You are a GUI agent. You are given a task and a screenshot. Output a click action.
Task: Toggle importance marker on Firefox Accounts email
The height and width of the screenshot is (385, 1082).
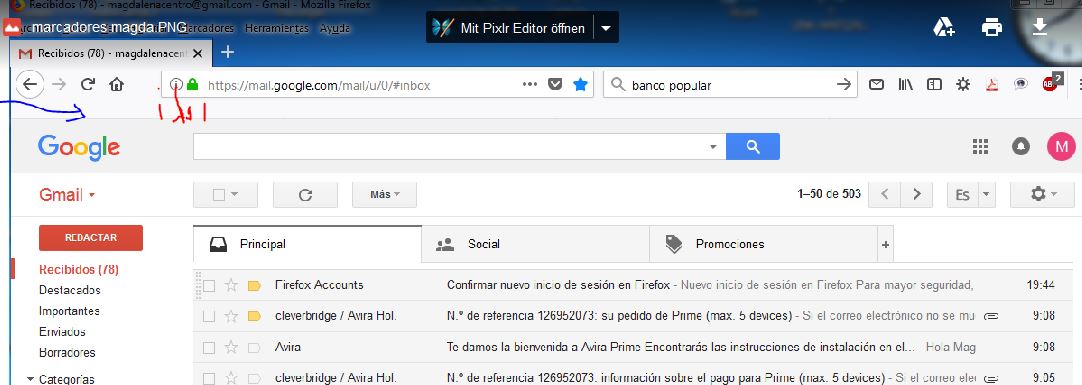click(x=253, y=286)
